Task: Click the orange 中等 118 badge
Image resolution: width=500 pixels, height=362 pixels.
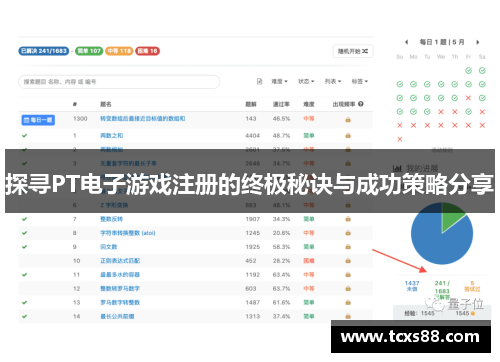Action: pyautogui.click(x=119, y=51)
